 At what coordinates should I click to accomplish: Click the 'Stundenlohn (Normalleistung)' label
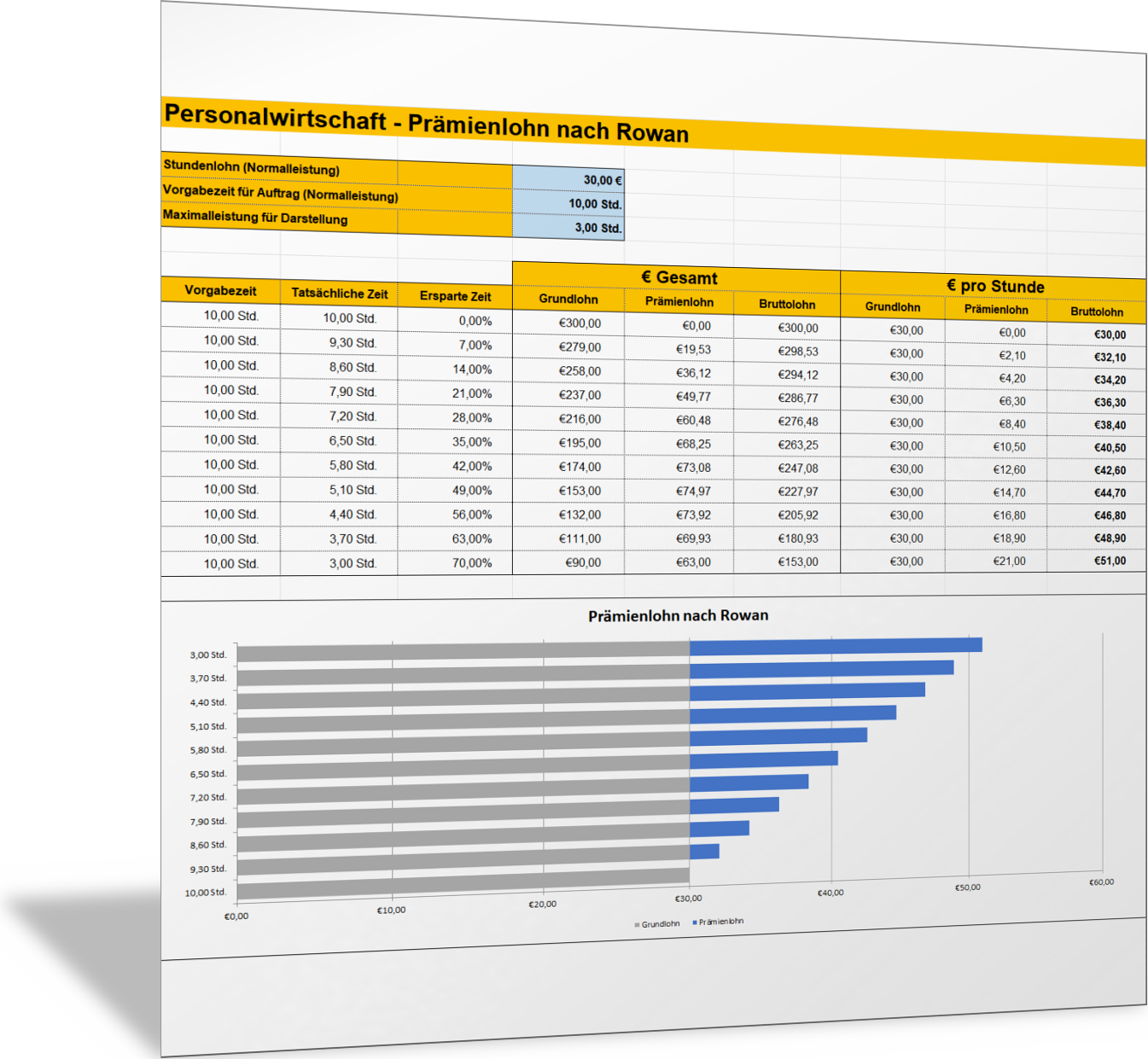coord(251,167)
